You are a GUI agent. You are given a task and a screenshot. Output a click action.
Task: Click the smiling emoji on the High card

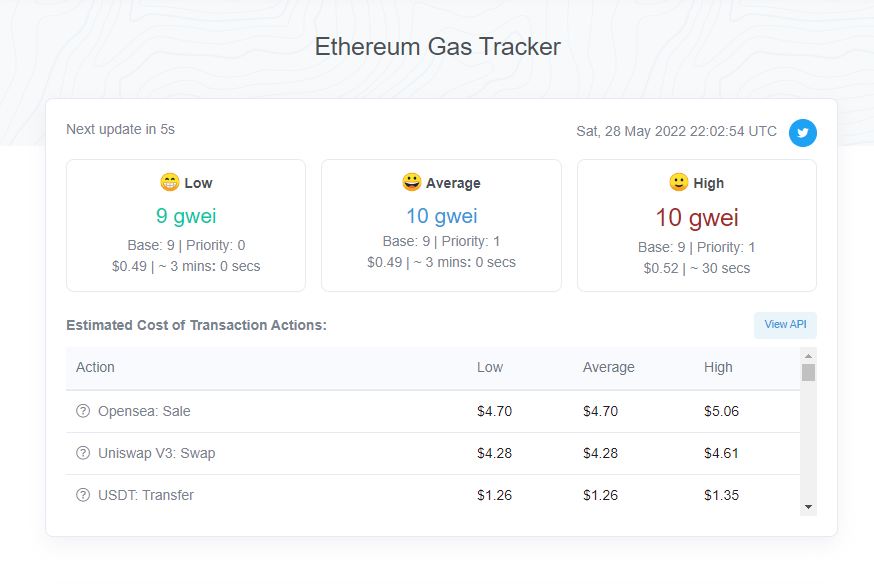pos(678,182)
